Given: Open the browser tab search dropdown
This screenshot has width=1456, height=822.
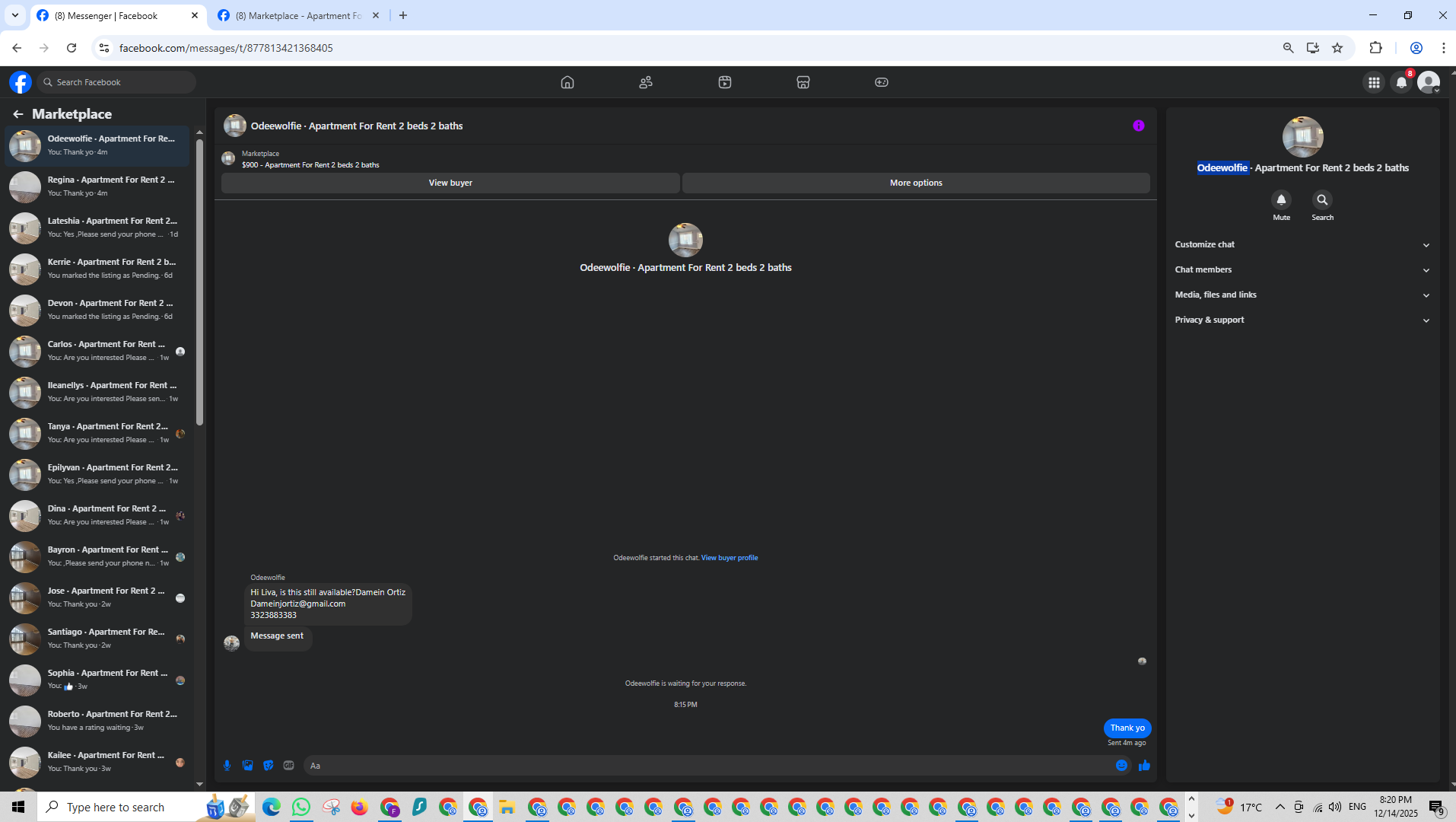Looking at the screenshot, I should (x=14, y=15).
